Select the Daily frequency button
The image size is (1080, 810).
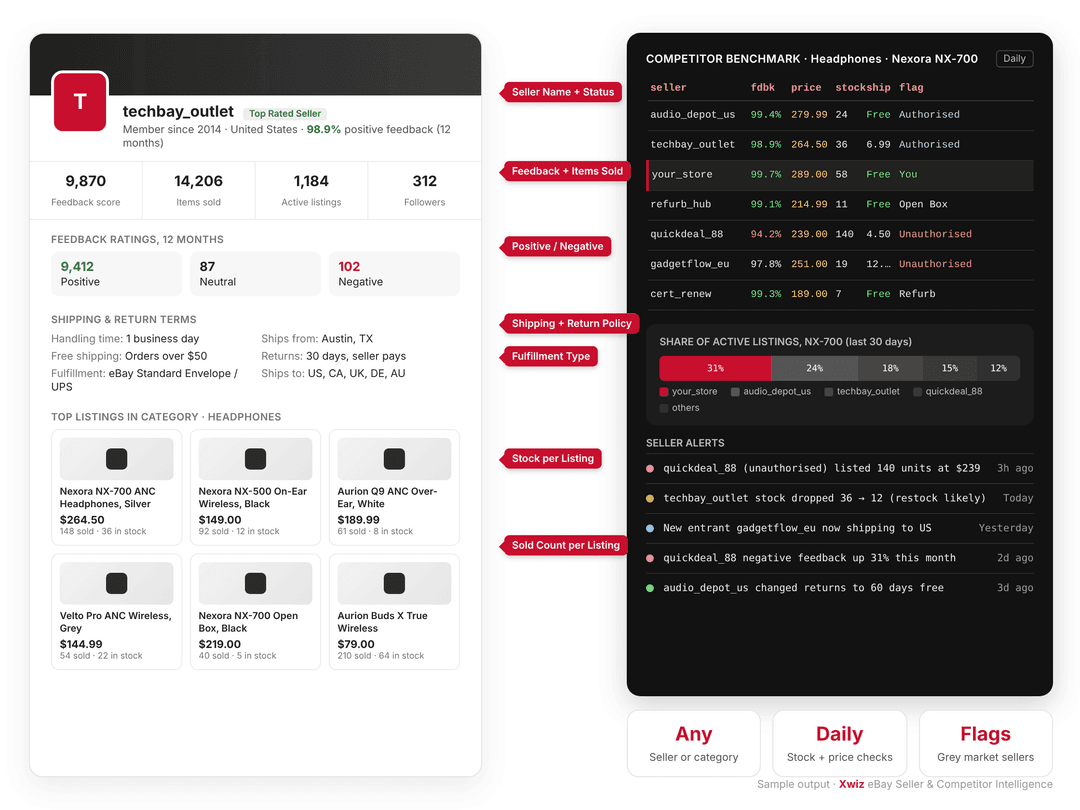click(1014, 59)
